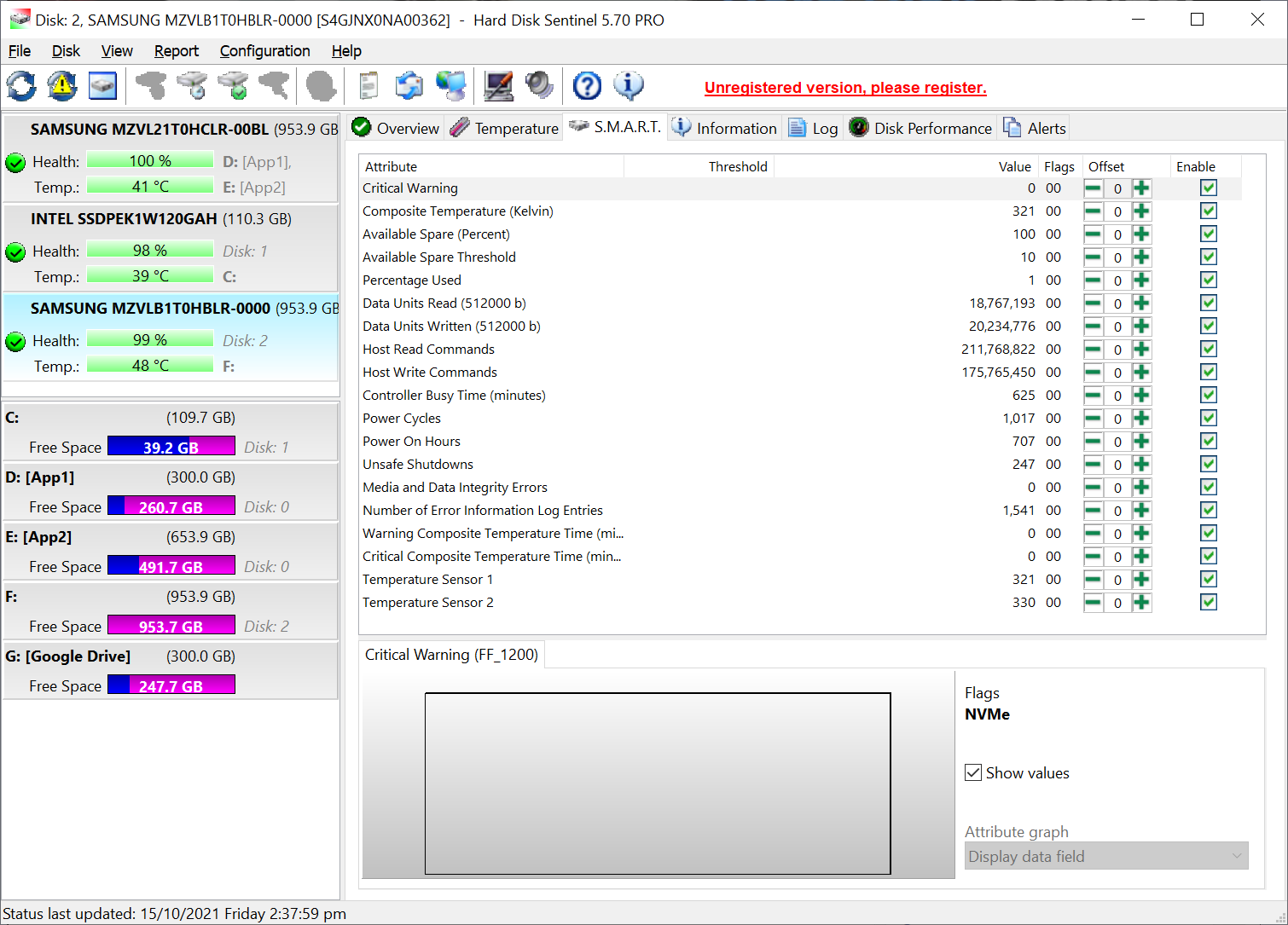Click the disk with green checkmark toolbar icon
1288x925 pixels.
click(x=233, y=85)
